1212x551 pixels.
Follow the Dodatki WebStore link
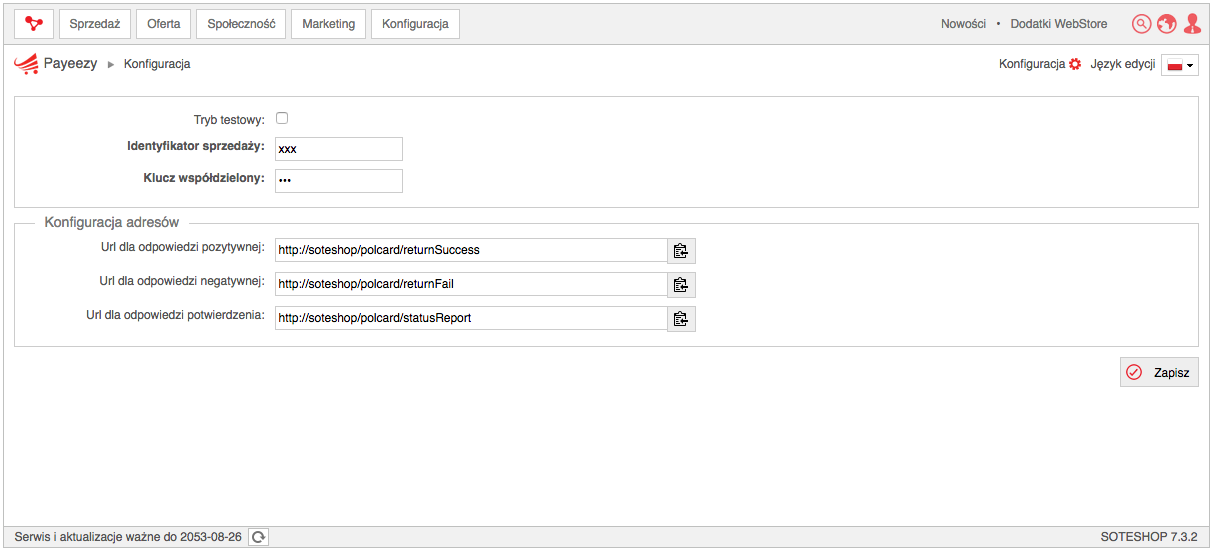[x=1059, y=24]
